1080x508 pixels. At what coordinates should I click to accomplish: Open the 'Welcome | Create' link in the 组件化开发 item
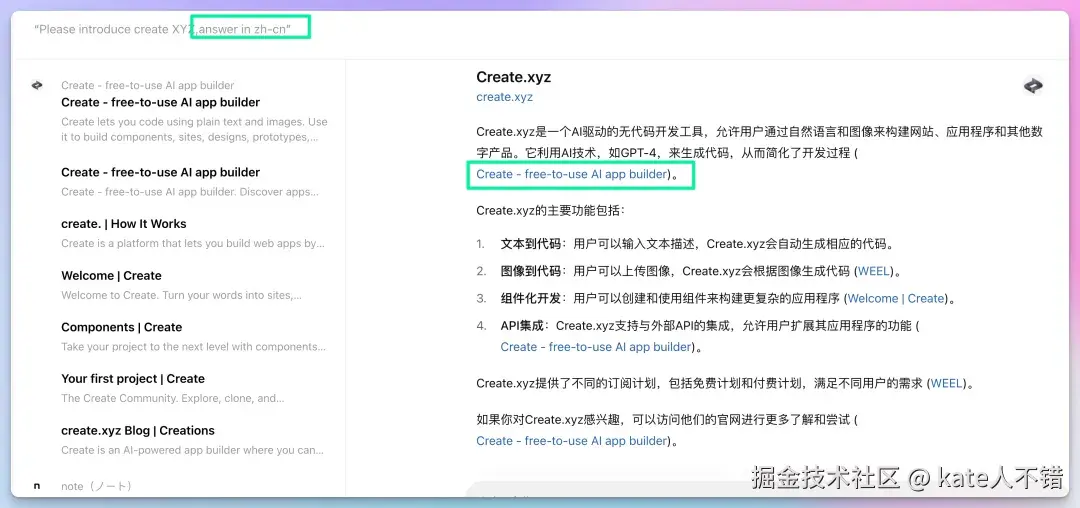click(895, 299)
